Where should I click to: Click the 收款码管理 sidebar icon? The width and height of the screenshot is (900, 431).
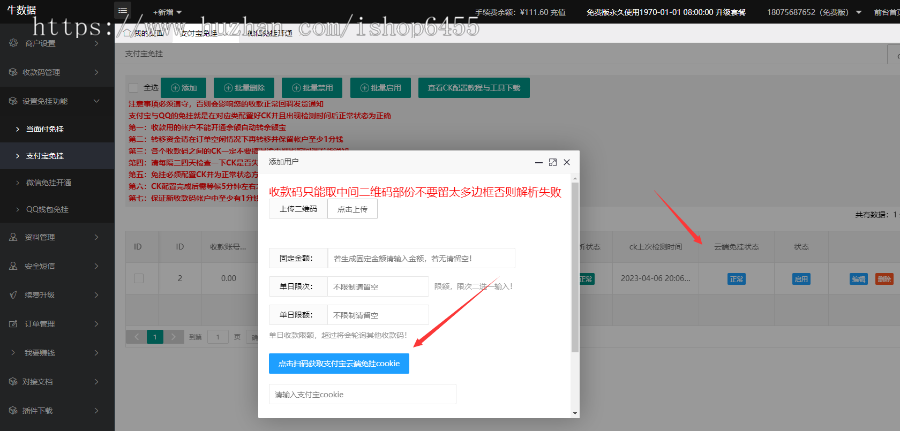pyautogui.click(x=13, y=73)
